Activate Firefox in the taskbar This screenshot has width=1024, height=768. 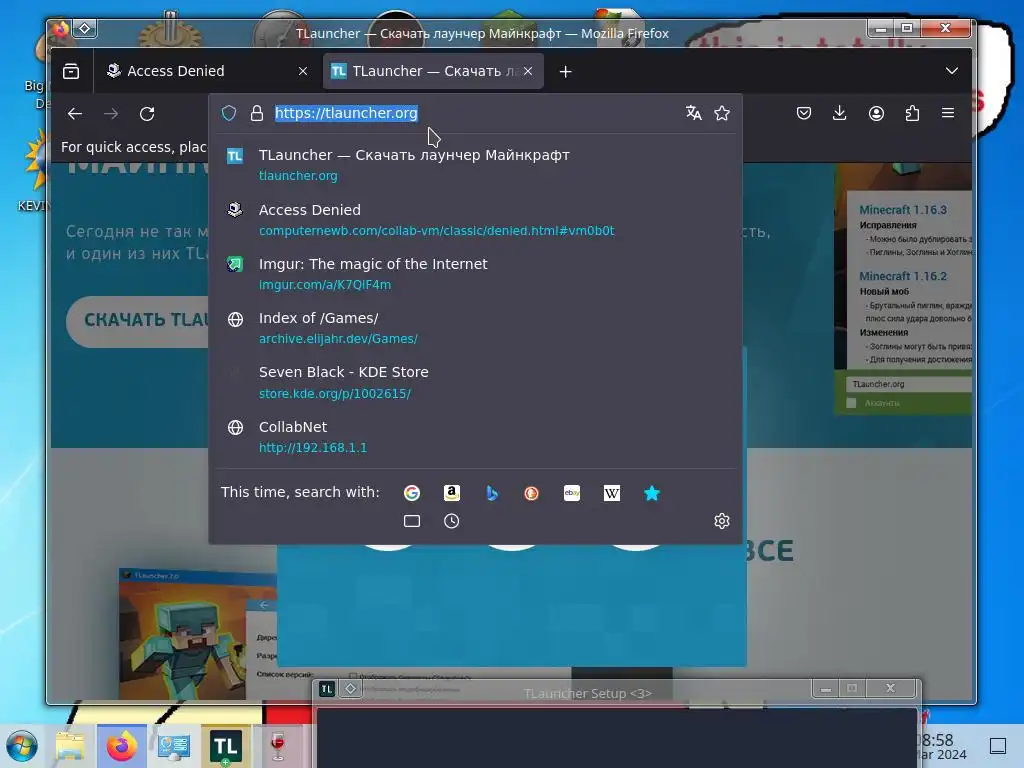121,746
